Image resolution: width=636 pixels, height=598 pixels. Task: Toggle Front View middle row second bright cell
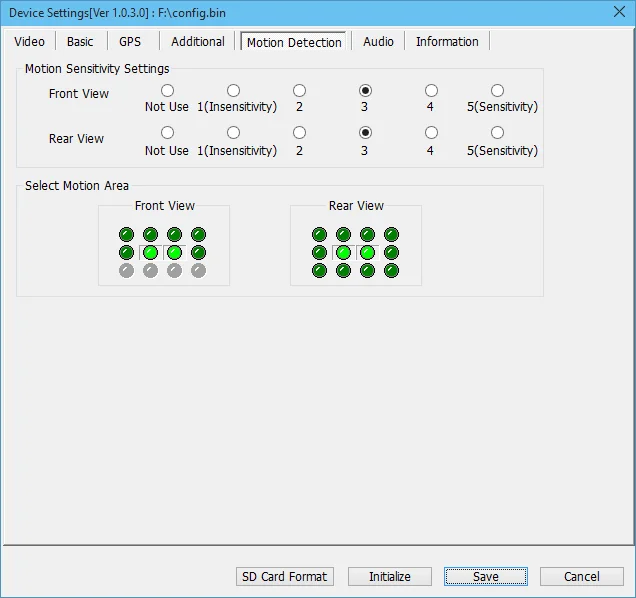(150, 252)
